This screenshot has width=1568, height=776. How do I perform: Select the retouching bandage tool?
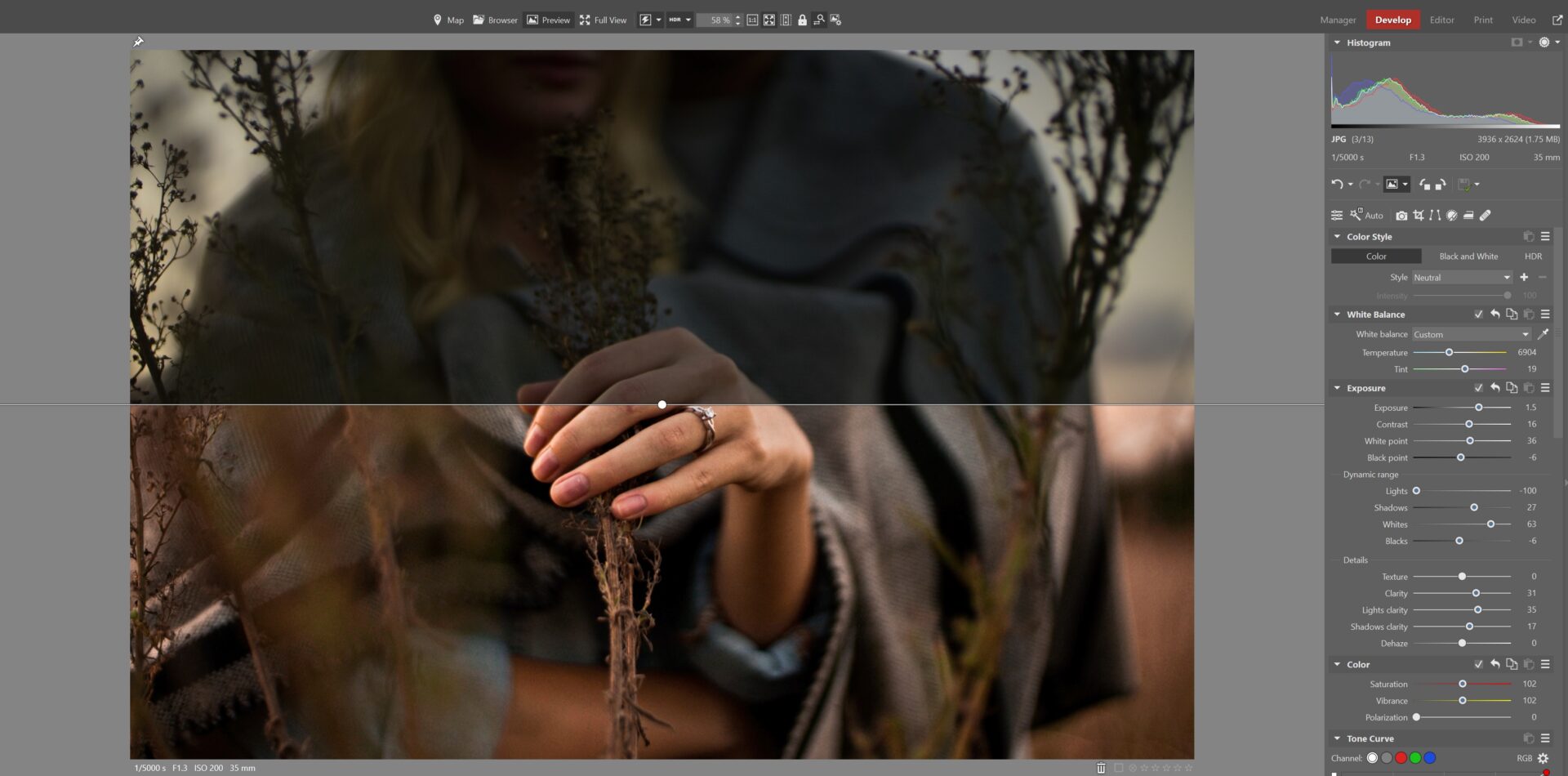[1485, 216]
